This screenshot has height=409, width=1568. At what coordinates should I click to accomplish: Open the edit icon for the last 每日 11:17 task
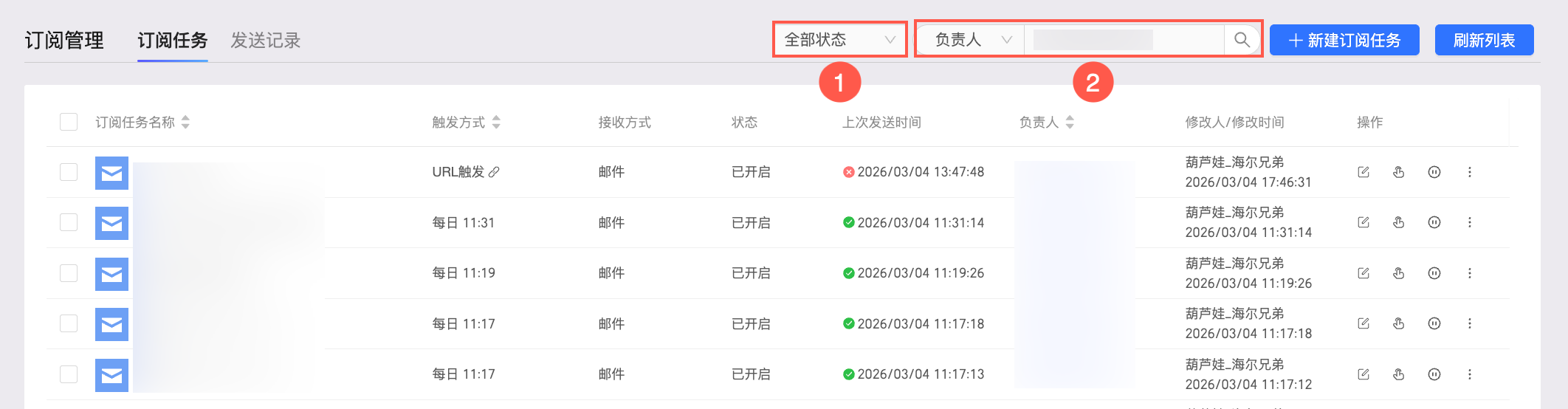tap(1363, 374)
